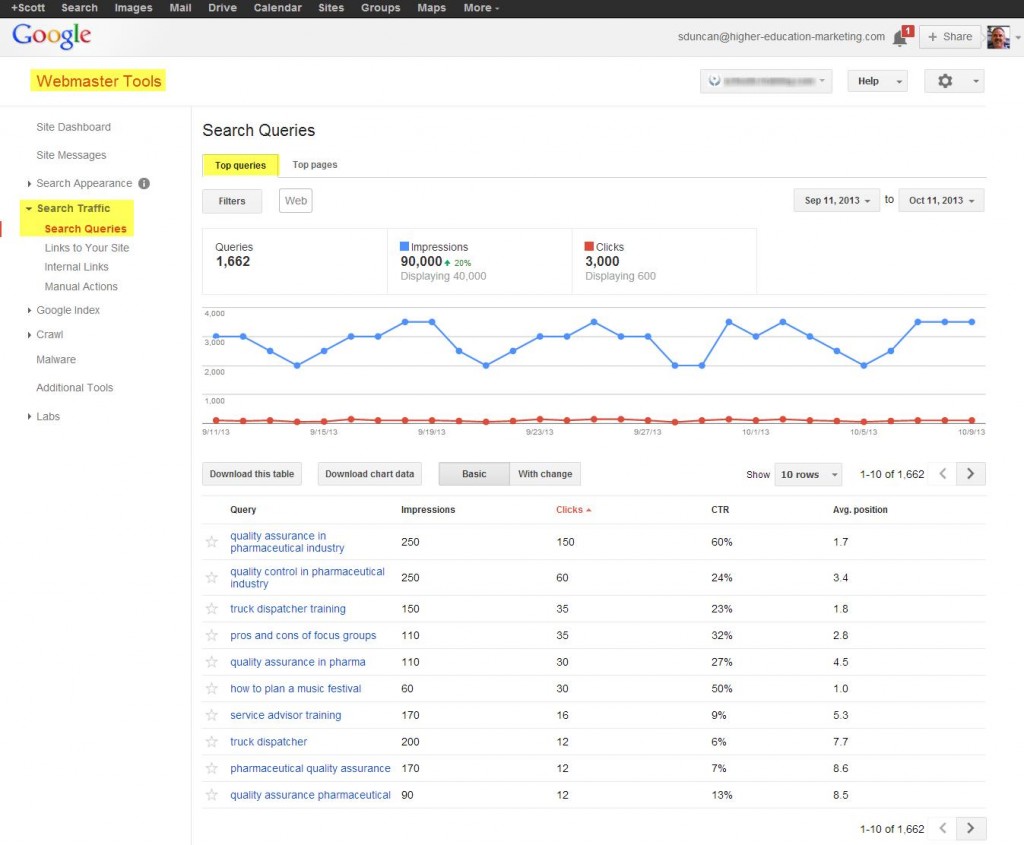
Task: Click the user profile photo
Action: tap(998, 37)
